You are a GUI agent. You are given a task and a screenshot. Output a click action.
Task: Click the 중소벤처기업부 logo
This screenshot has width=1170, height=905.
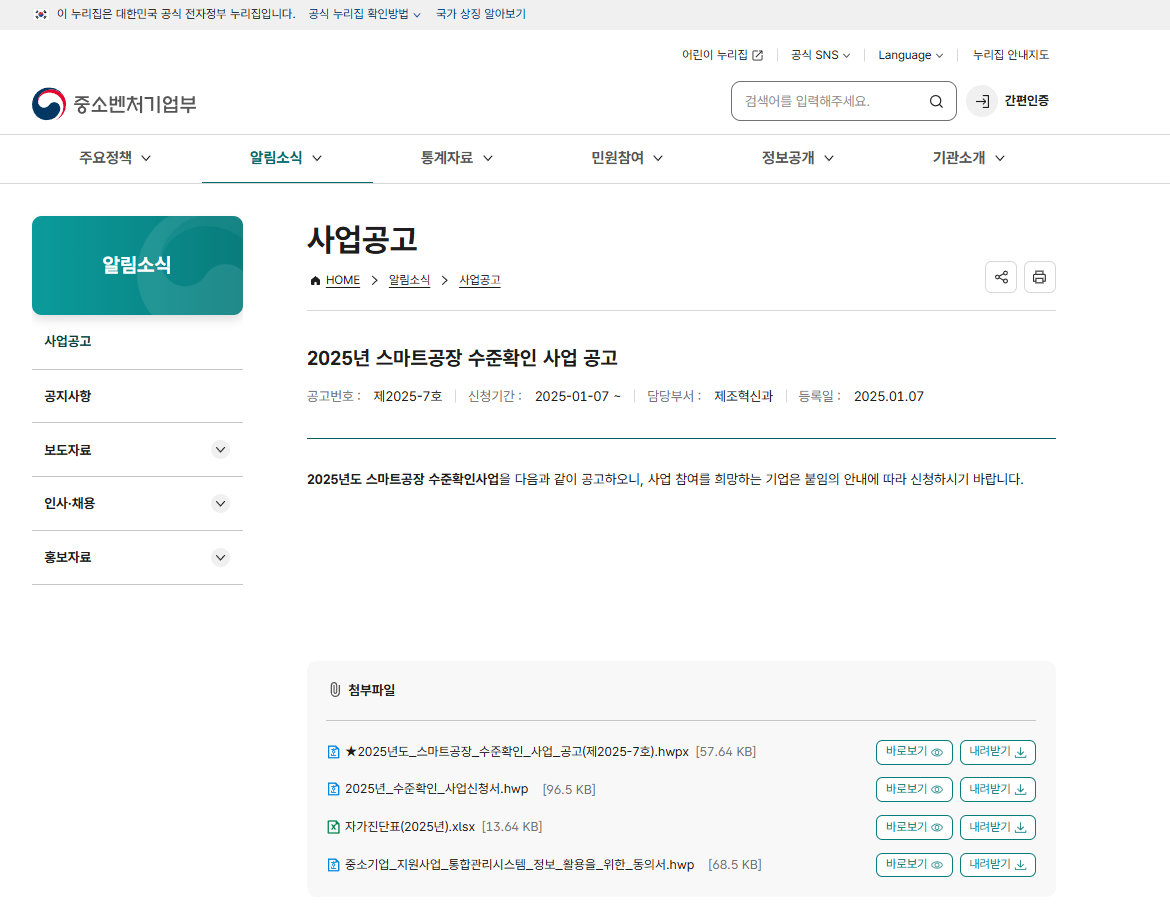point(114,104)
